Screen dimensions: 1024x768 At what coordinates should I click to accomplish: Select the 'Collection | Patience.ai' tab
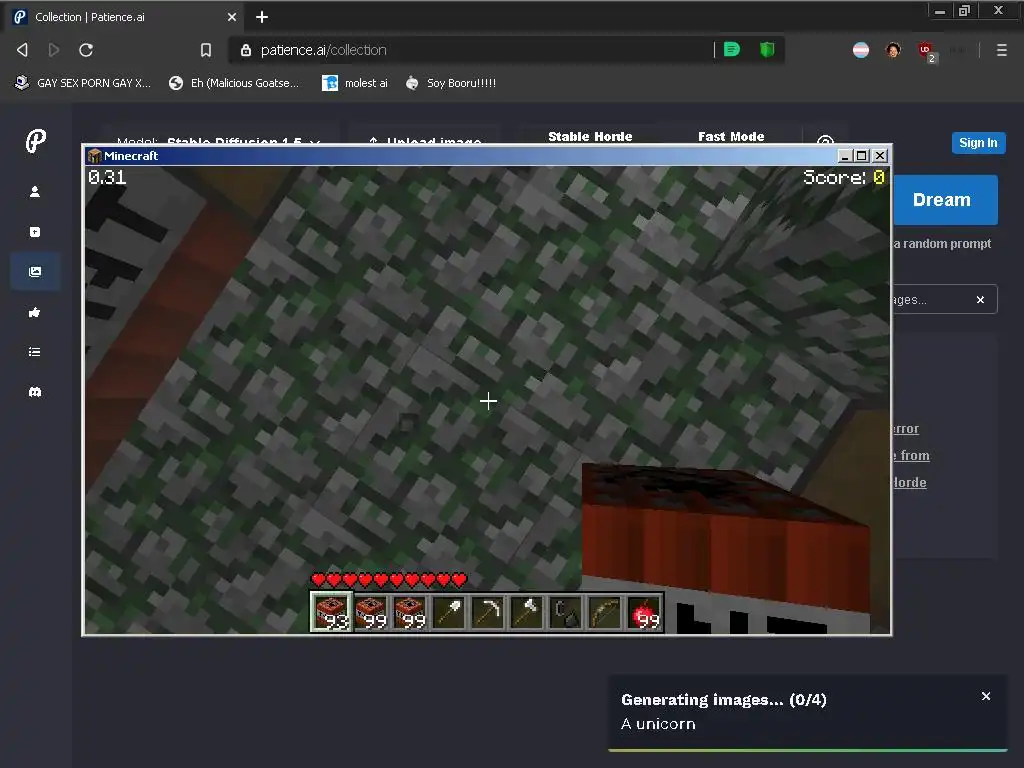(x=124, y=17)
